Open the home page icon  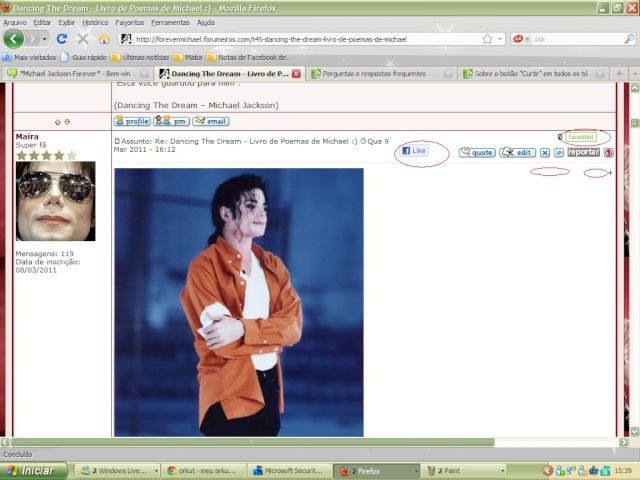(x=104, y=39)
